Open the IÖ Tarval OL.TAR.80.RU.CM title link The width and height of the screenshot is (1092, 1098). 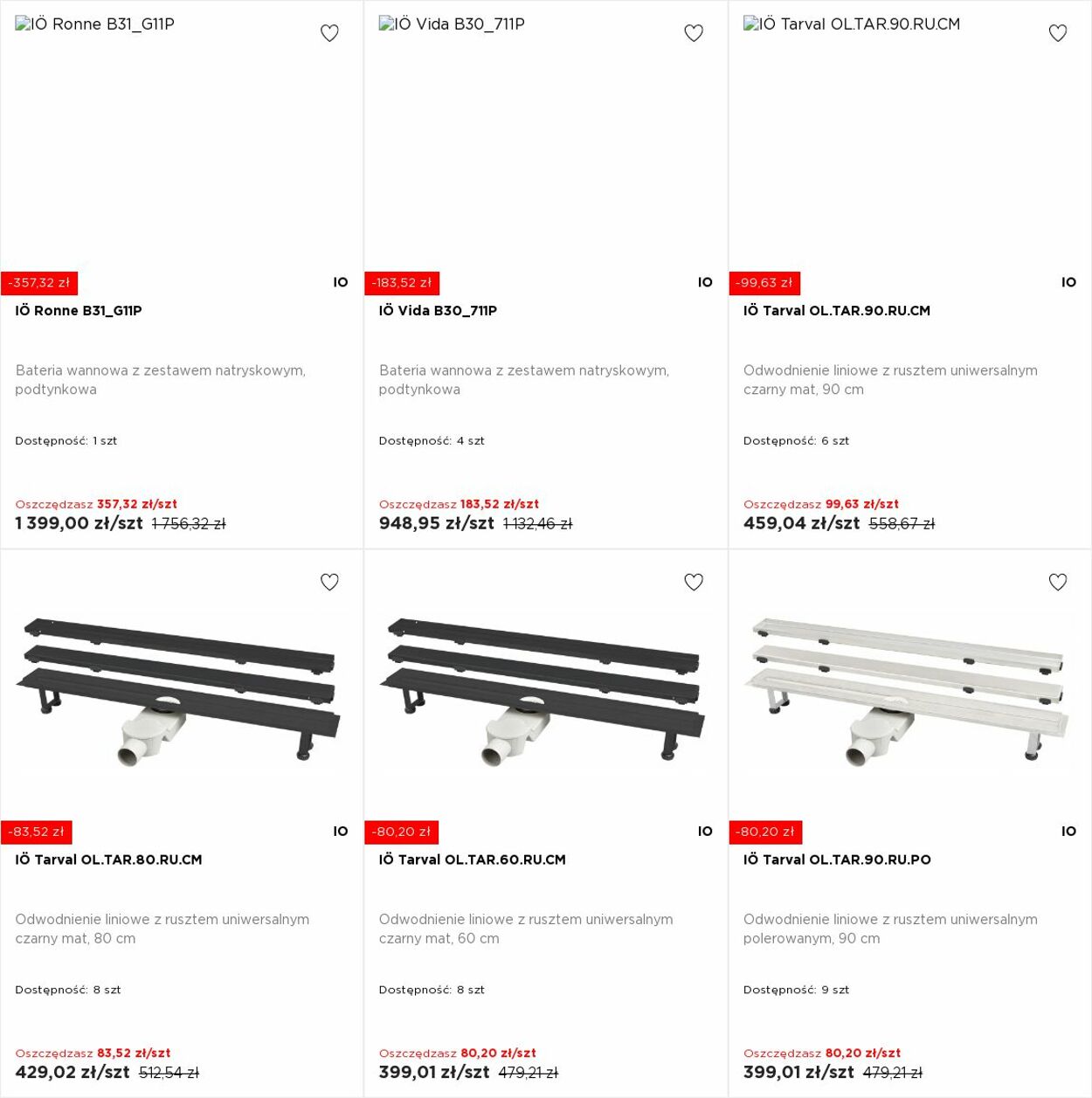click(108, 860)
